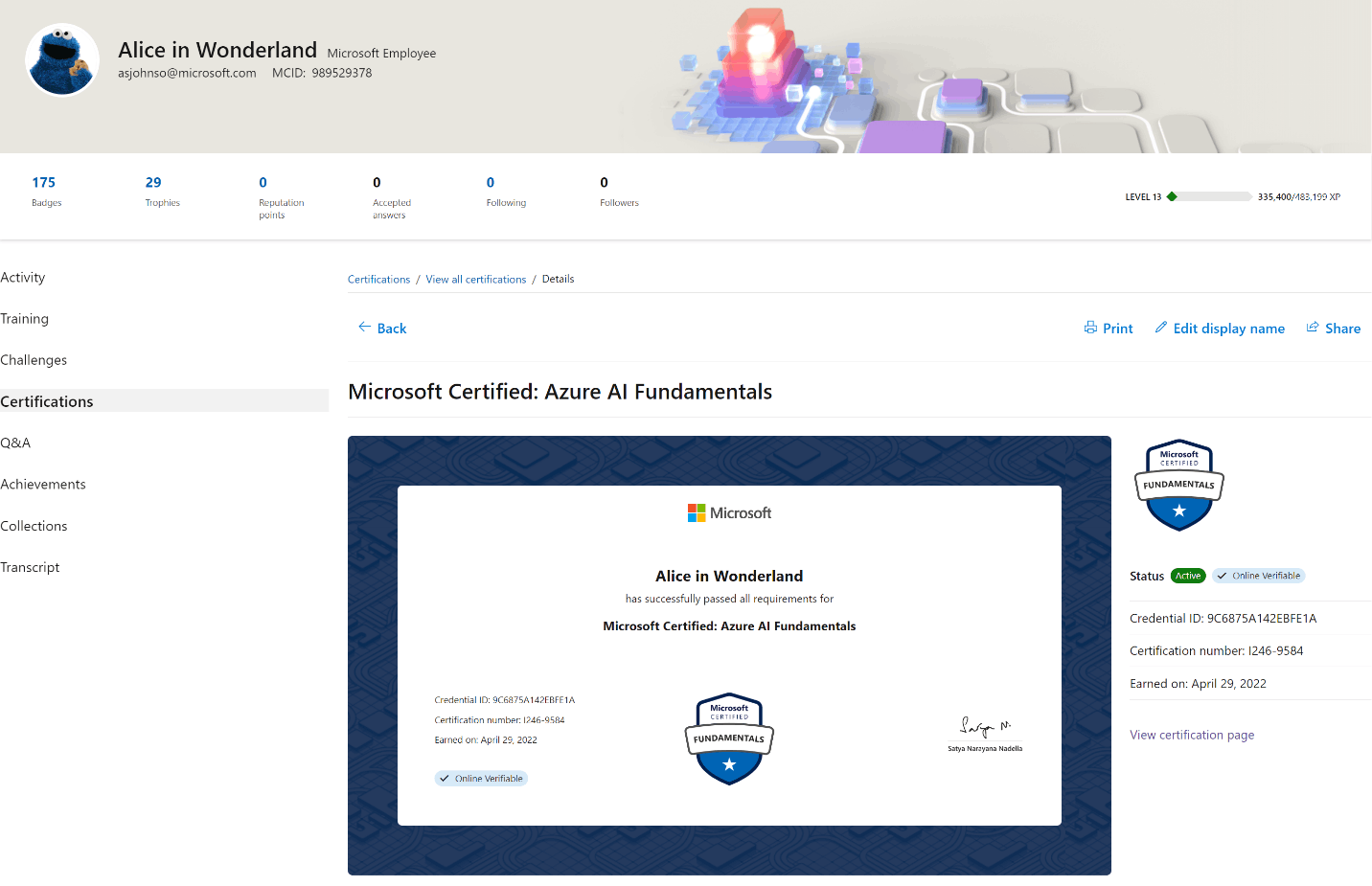Click the 335,400/483,199 XP value
This screenshot has height=886, width=1372.
click(x=1299, y=197)
